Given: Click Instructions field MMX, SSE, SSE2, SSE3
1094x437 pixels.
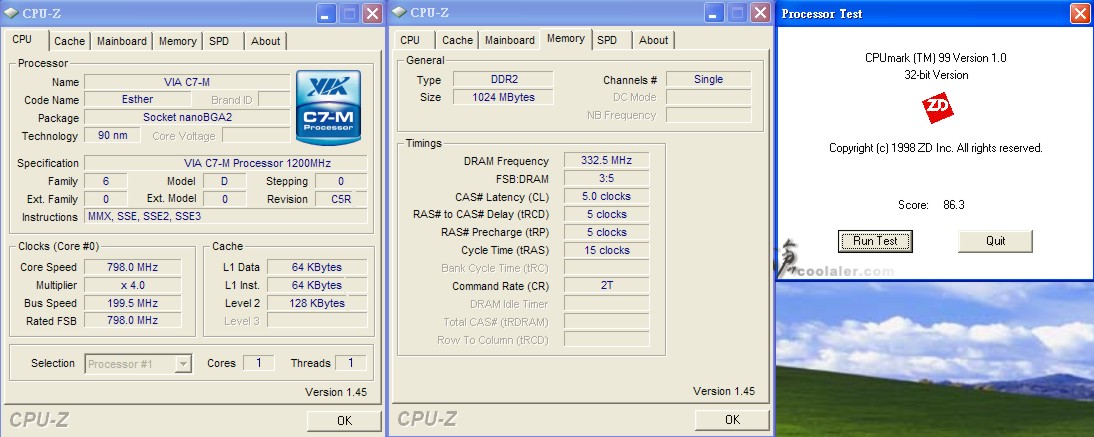Looking at the screenshot, I should tap(225, 216).
